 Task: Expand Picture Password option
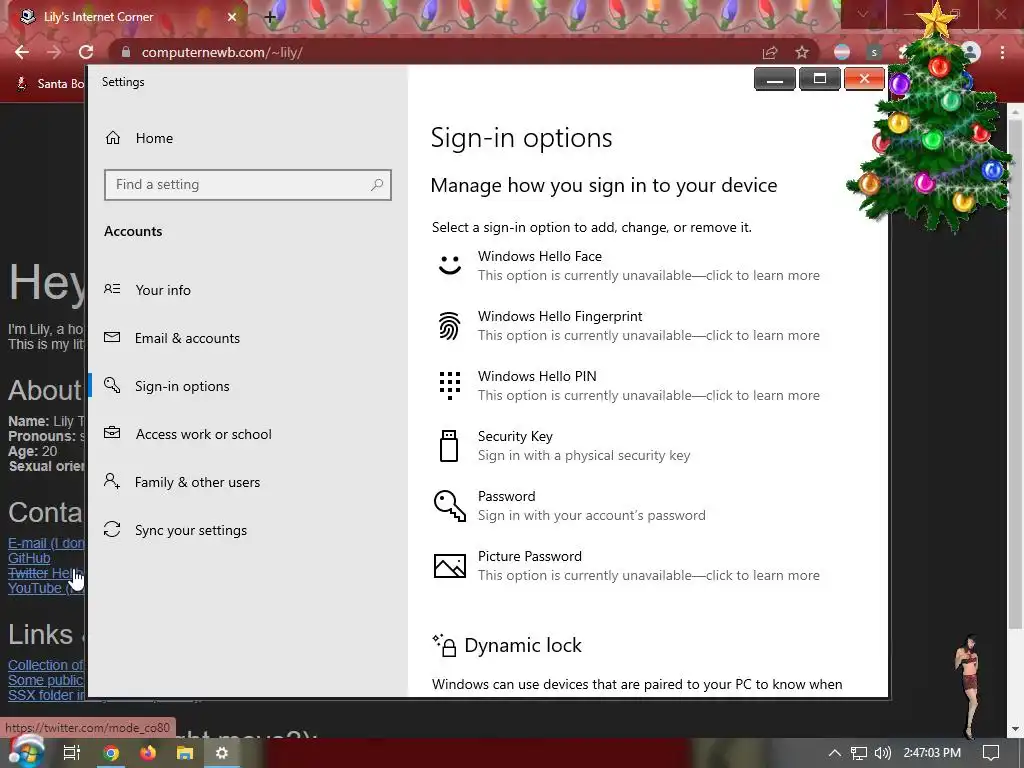click(627, 566)
